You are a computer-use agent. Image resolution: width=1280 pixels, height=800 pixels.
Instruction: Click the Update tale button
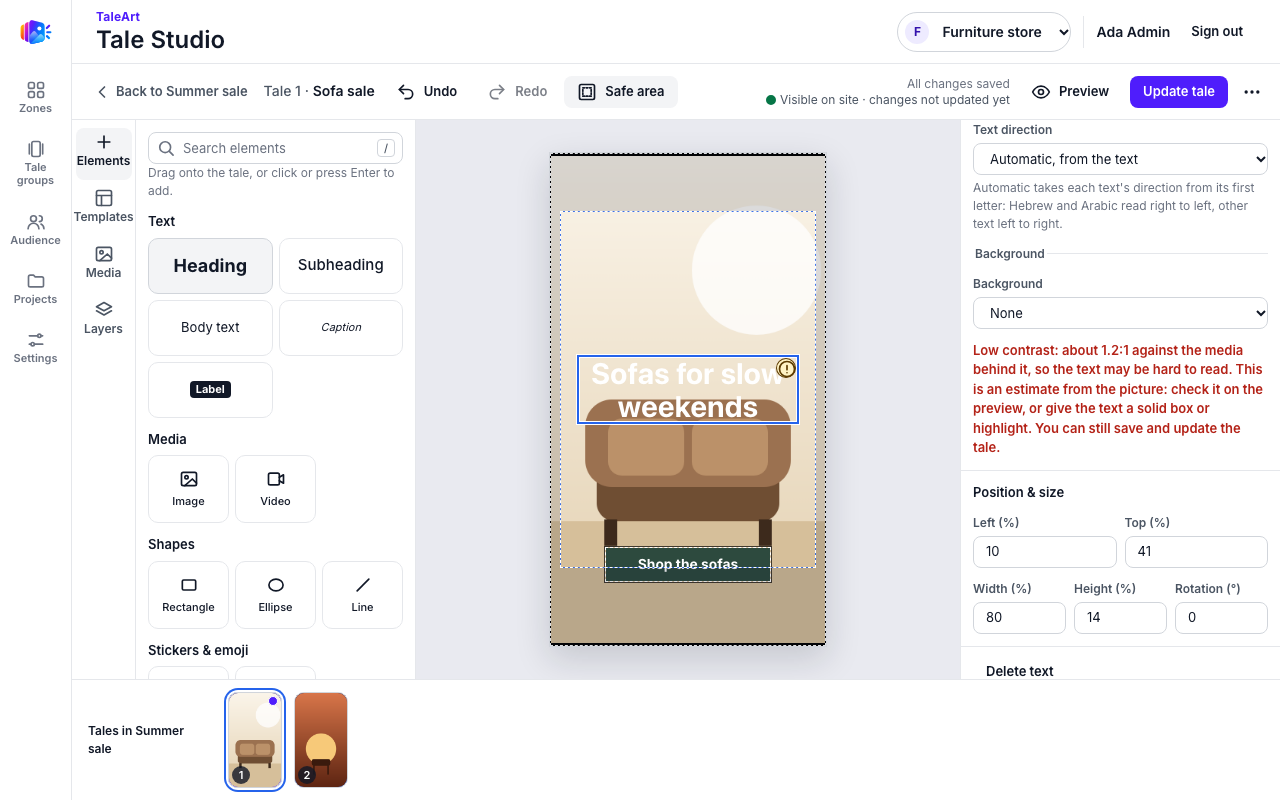tap(1179, 92)
